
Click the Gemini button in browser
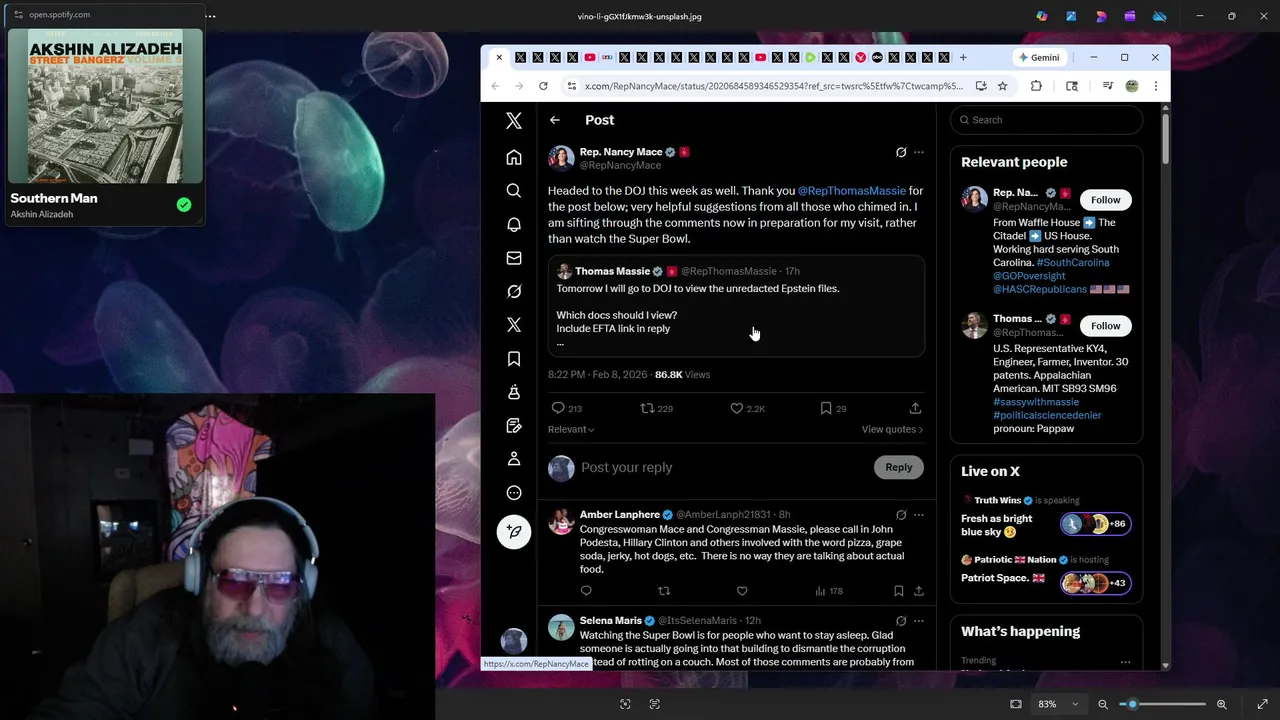coord(1039,57)
